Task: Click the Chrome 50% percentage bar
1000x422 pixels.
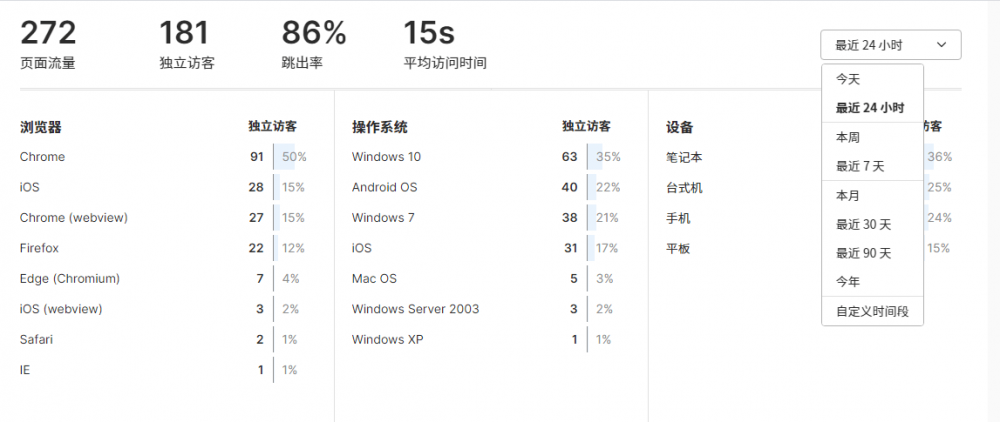Action: coord(290,157)
